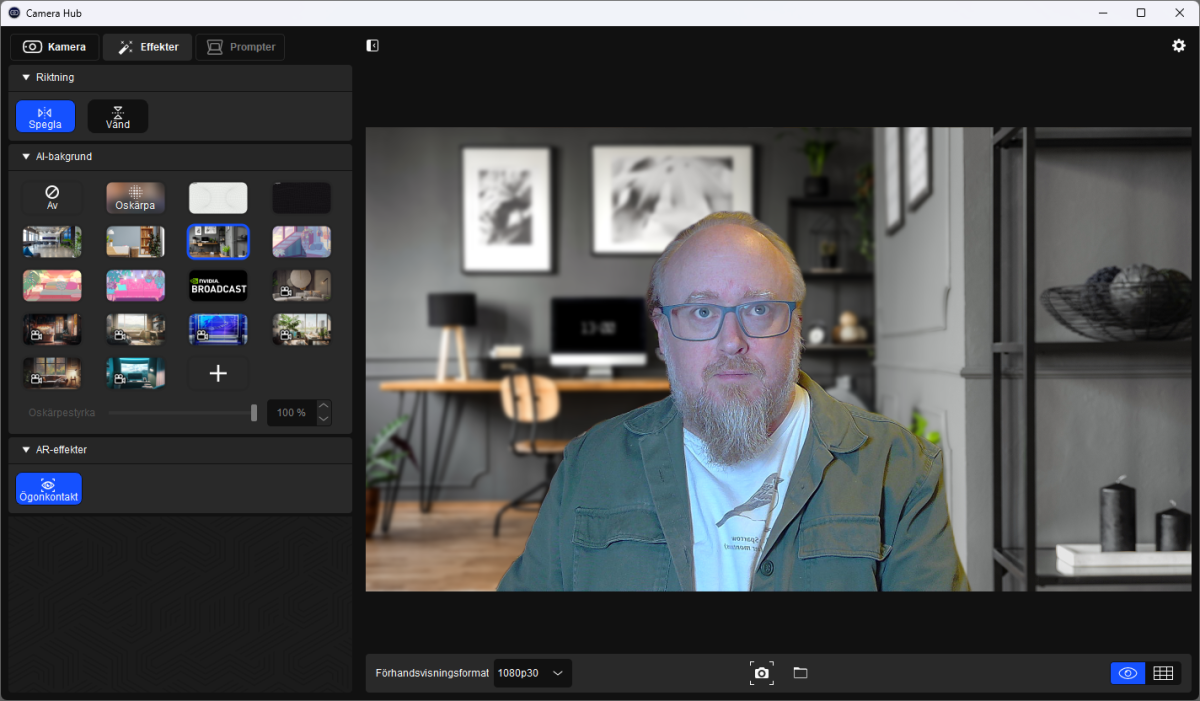Open the Förhandsvisningsformat 1080p30 dropdown

click(x=532, y=672)
